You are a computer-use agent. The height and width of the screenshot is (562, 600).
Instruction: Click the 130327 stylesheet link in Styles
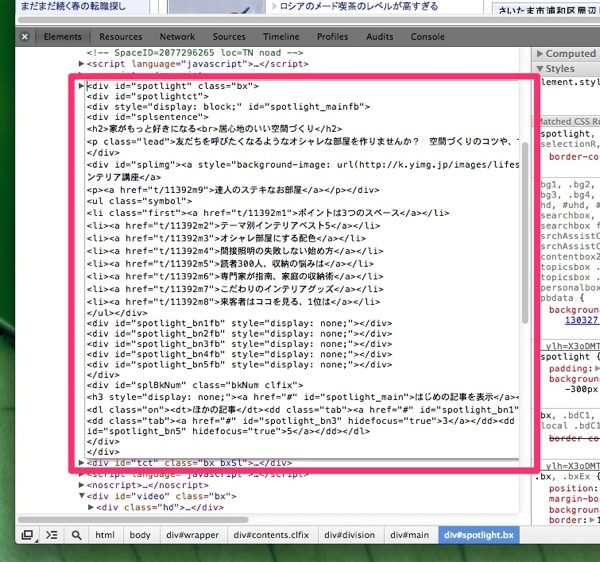tap(582, 320)
